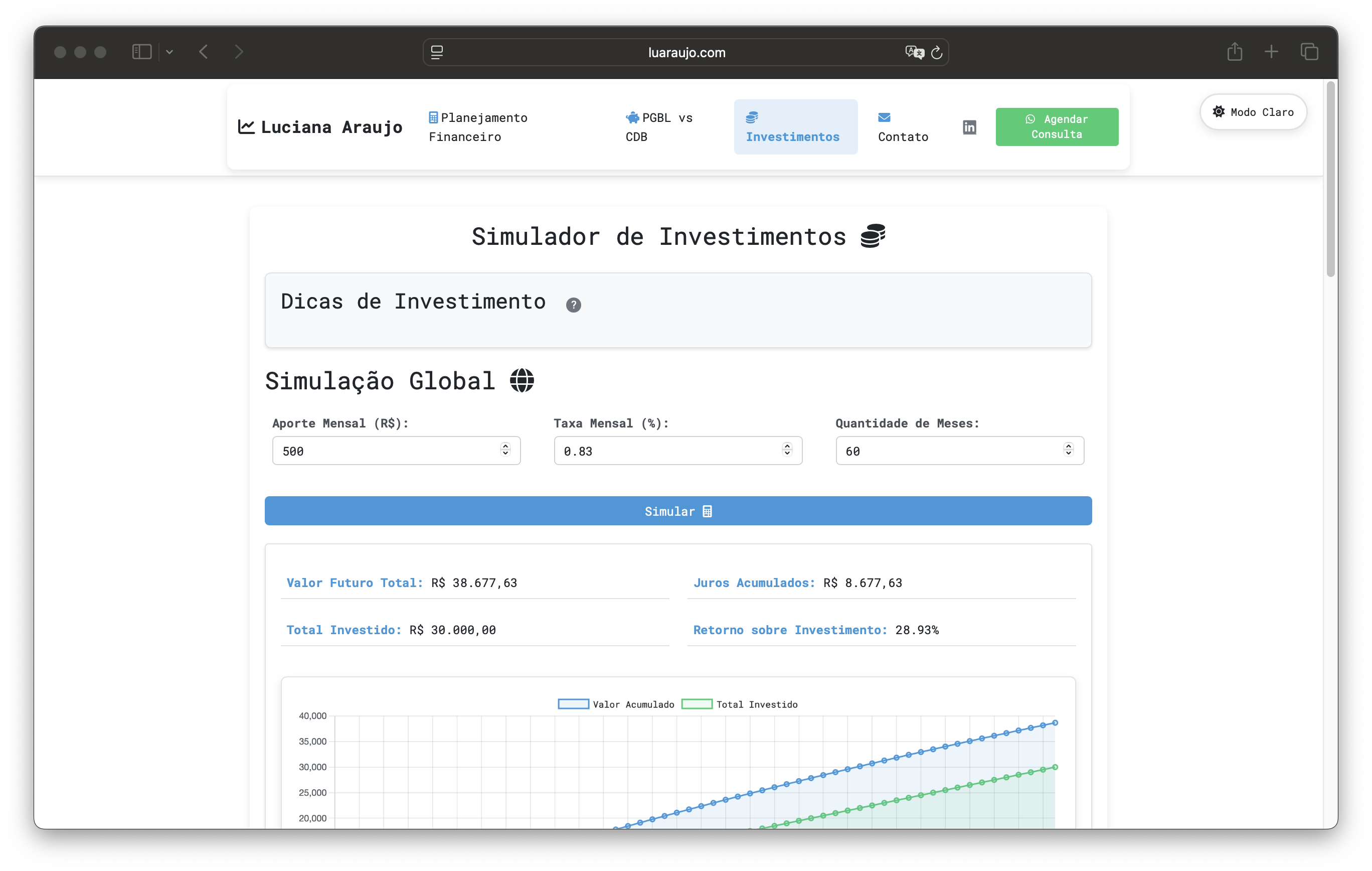This screenshot has height=871, width=1372.
Task: Click the Agendar Consulta button
Action: tap(1057, 126)
